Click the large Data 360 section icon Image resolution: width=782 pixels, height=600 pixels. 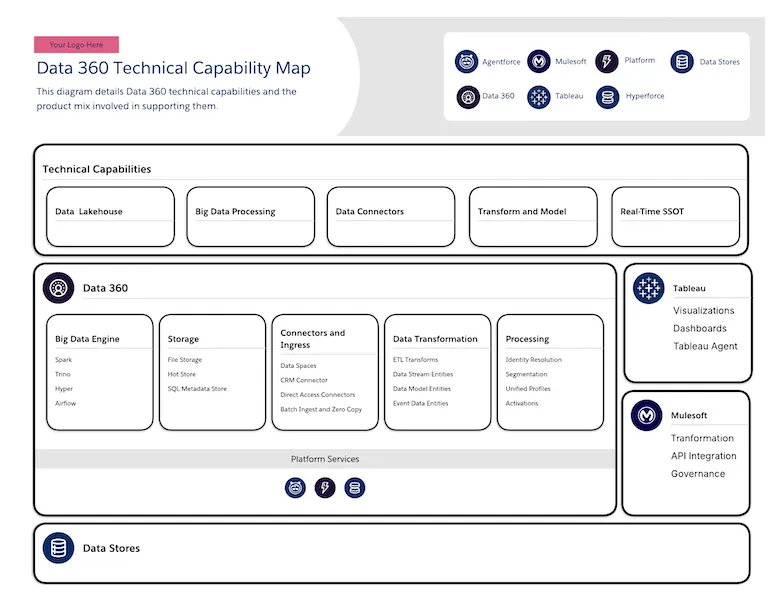pyautogui.click(x=58, y=288)
